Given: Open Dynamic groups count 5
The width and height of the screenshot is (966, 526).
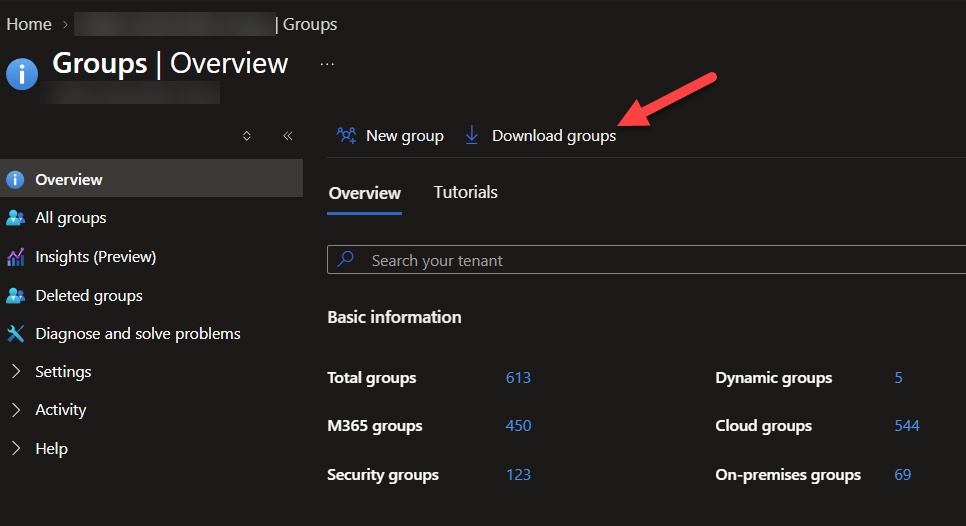Looking at the screenshot, I should click(898, 378).
